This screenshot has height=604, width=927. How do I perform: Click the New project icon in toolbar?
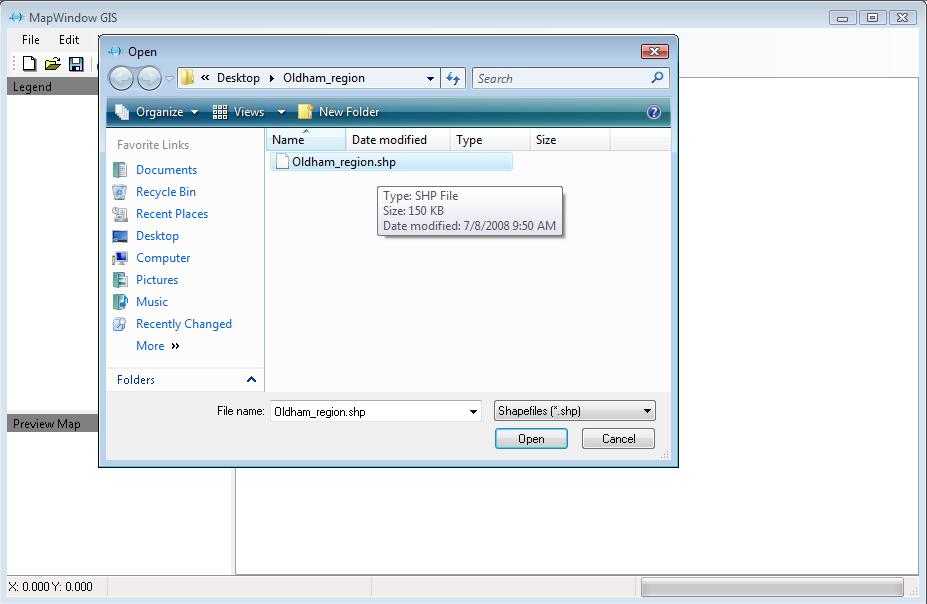(x=30, y=64)
